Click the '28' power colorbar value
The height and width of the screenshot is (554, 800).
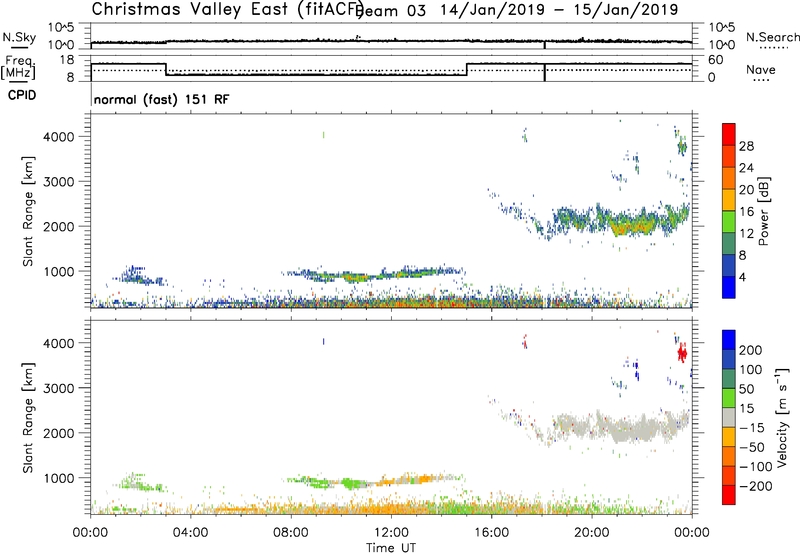[x=746, y=146]
